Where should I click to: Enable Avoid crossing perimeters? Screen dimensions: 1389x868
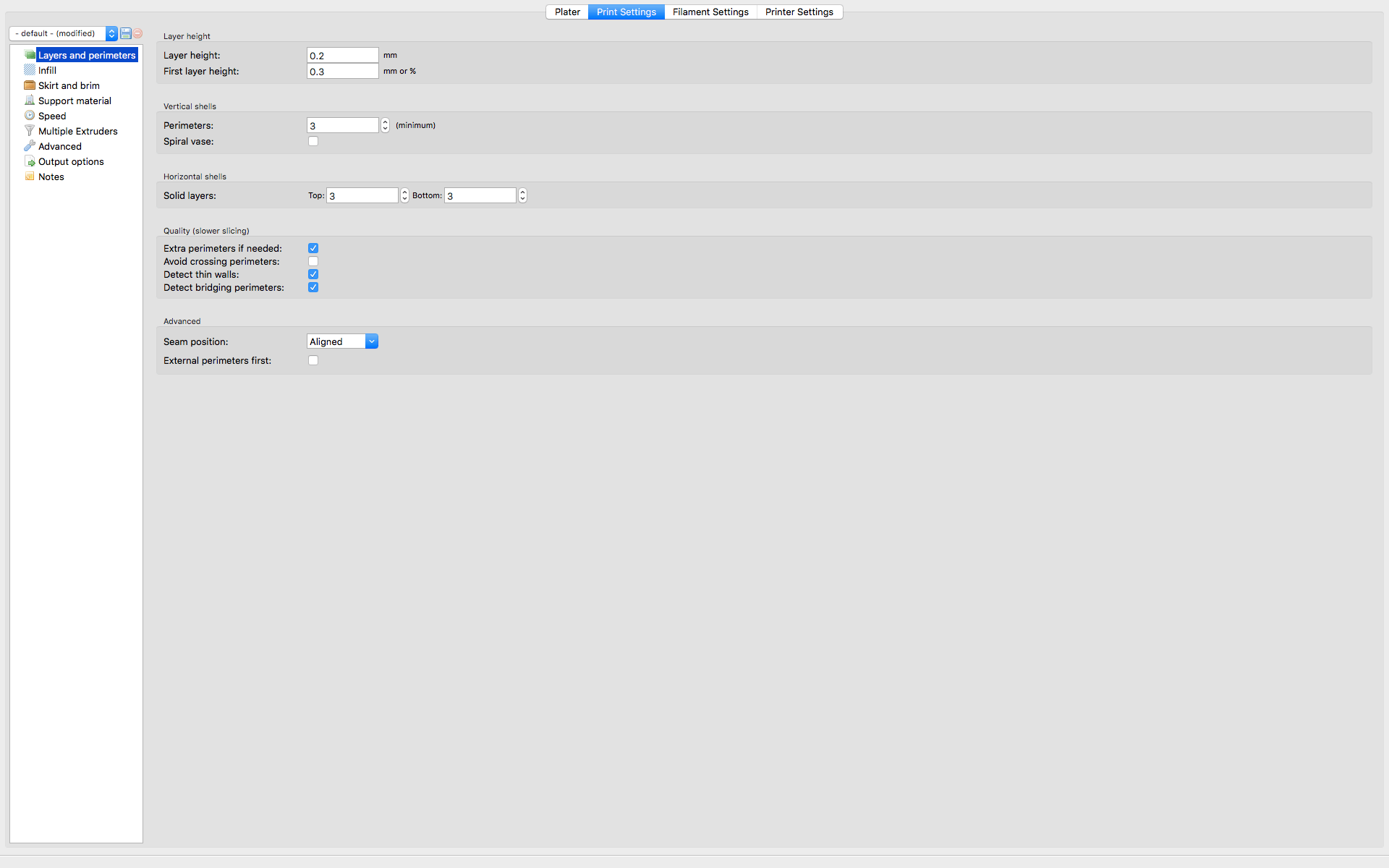313,261
